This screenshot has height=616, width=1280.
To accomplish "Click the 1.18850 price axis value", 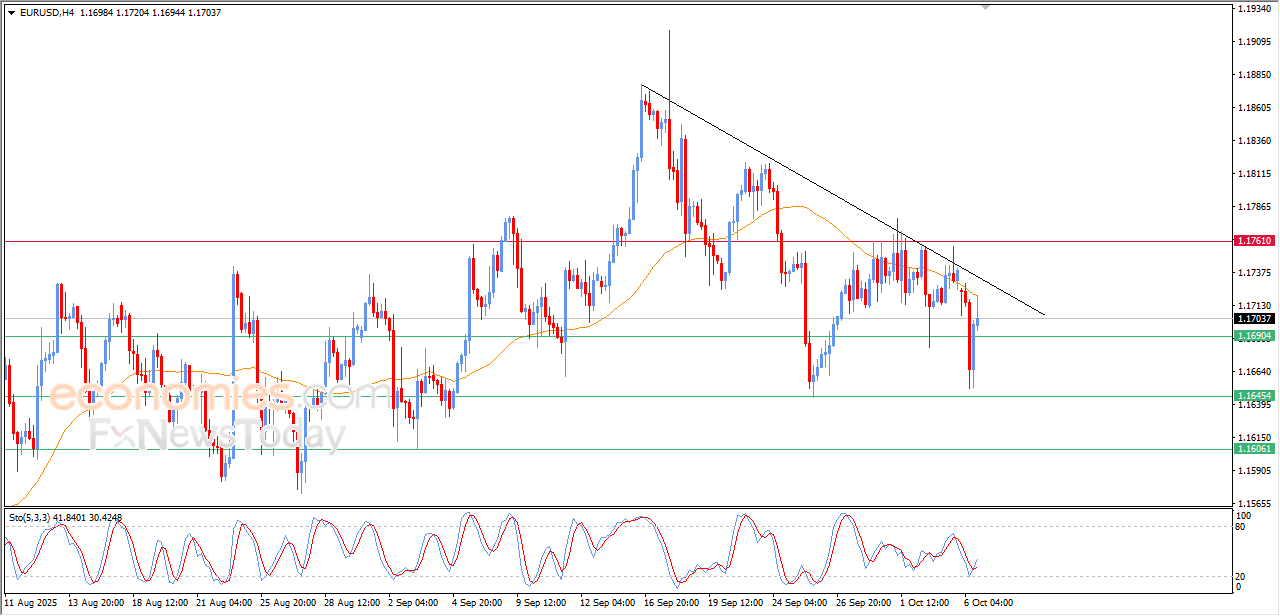I will (x=1254, y=75).
